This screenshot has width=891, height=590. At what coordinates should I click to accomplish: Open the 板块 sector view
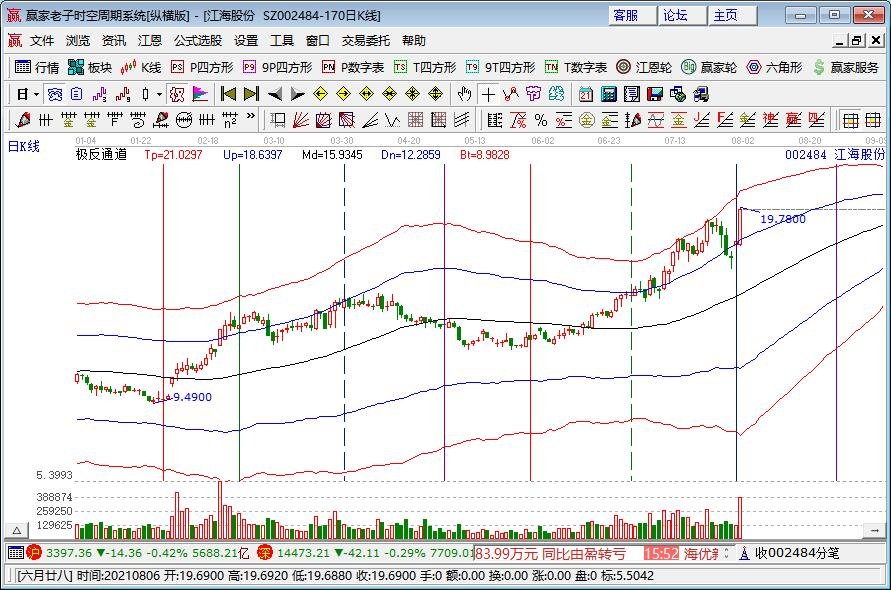pos(90,67)
